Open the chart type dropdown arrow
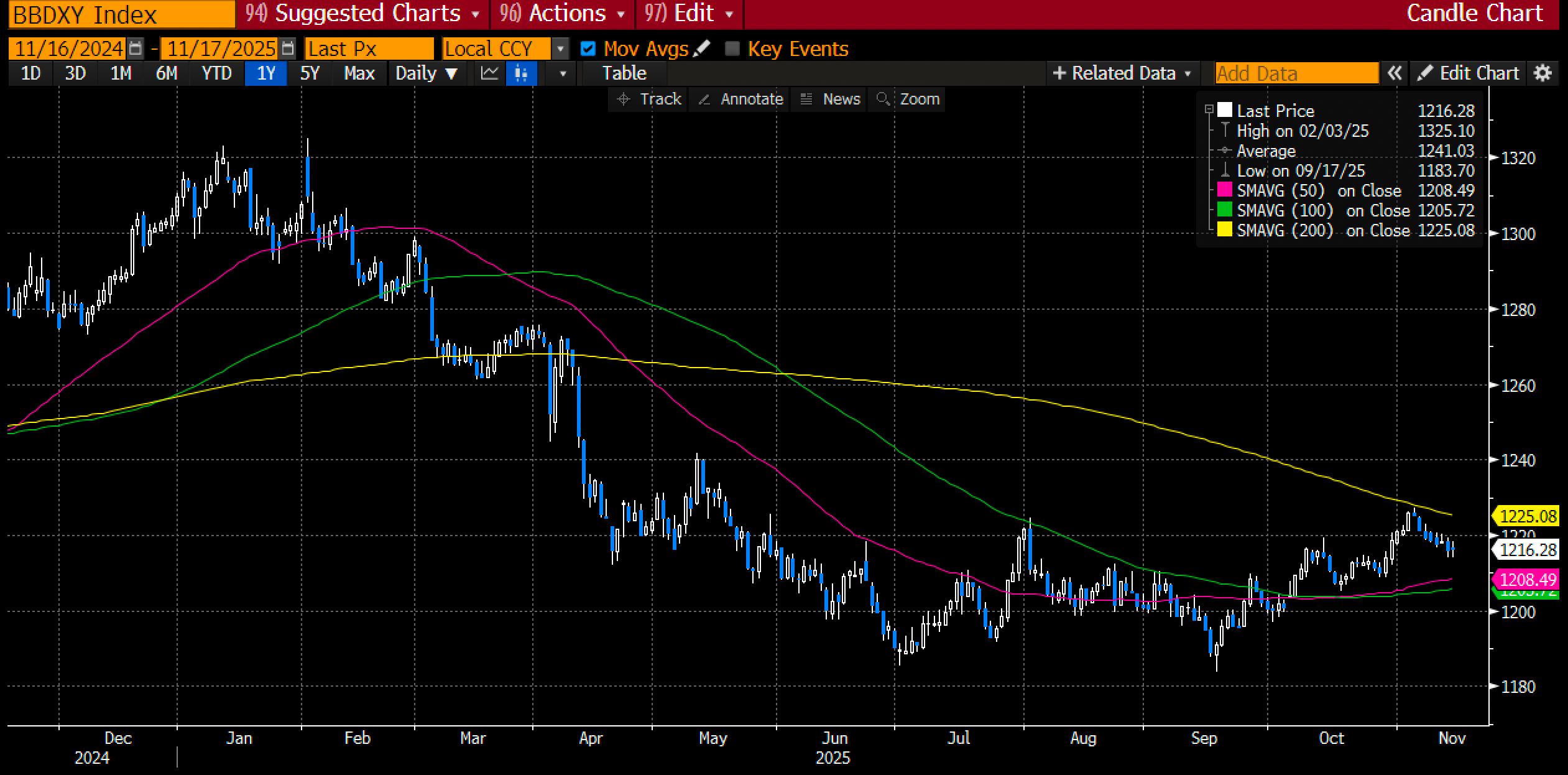This screenshot has height=775, width=1568. [x=563, y=73]
